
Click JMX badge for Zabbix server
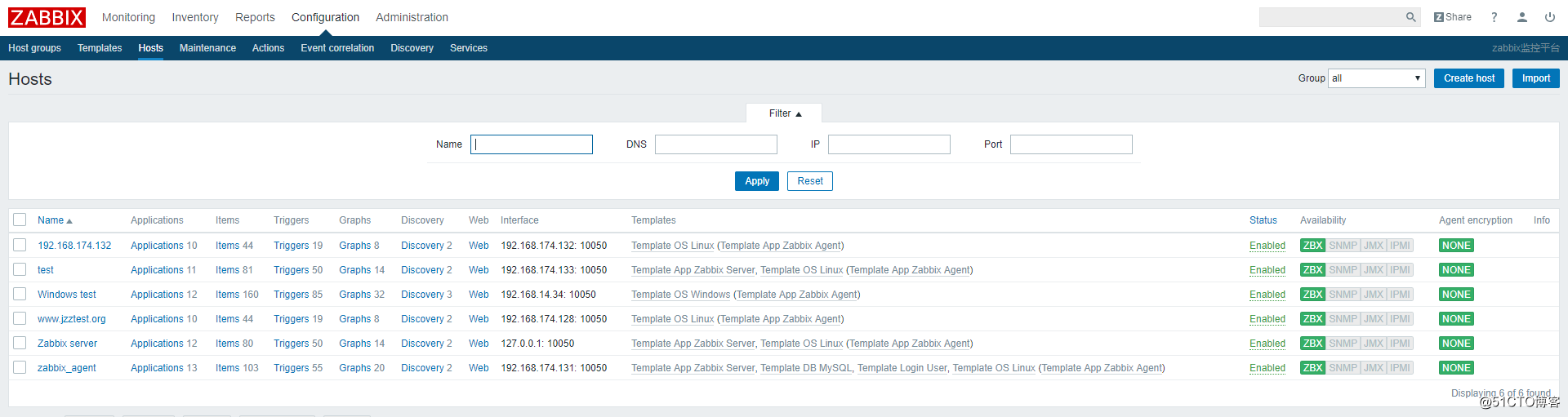tap(1374, 344)
